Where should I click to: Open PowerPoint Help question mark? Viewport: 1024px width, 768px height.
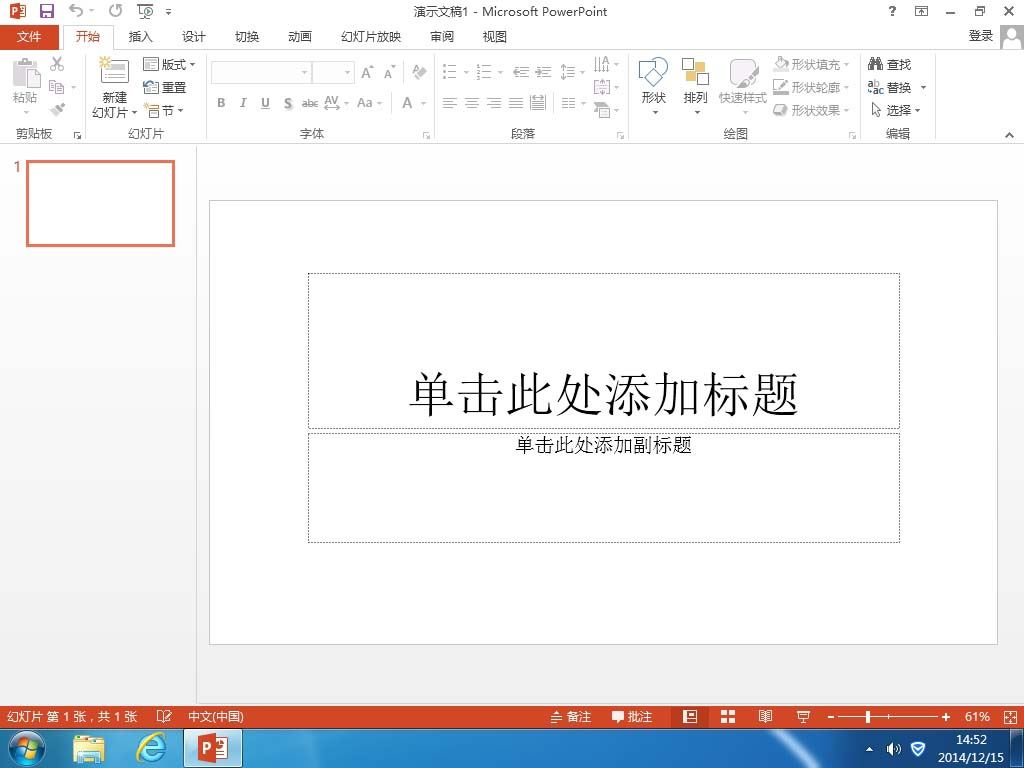click(892, 11)
